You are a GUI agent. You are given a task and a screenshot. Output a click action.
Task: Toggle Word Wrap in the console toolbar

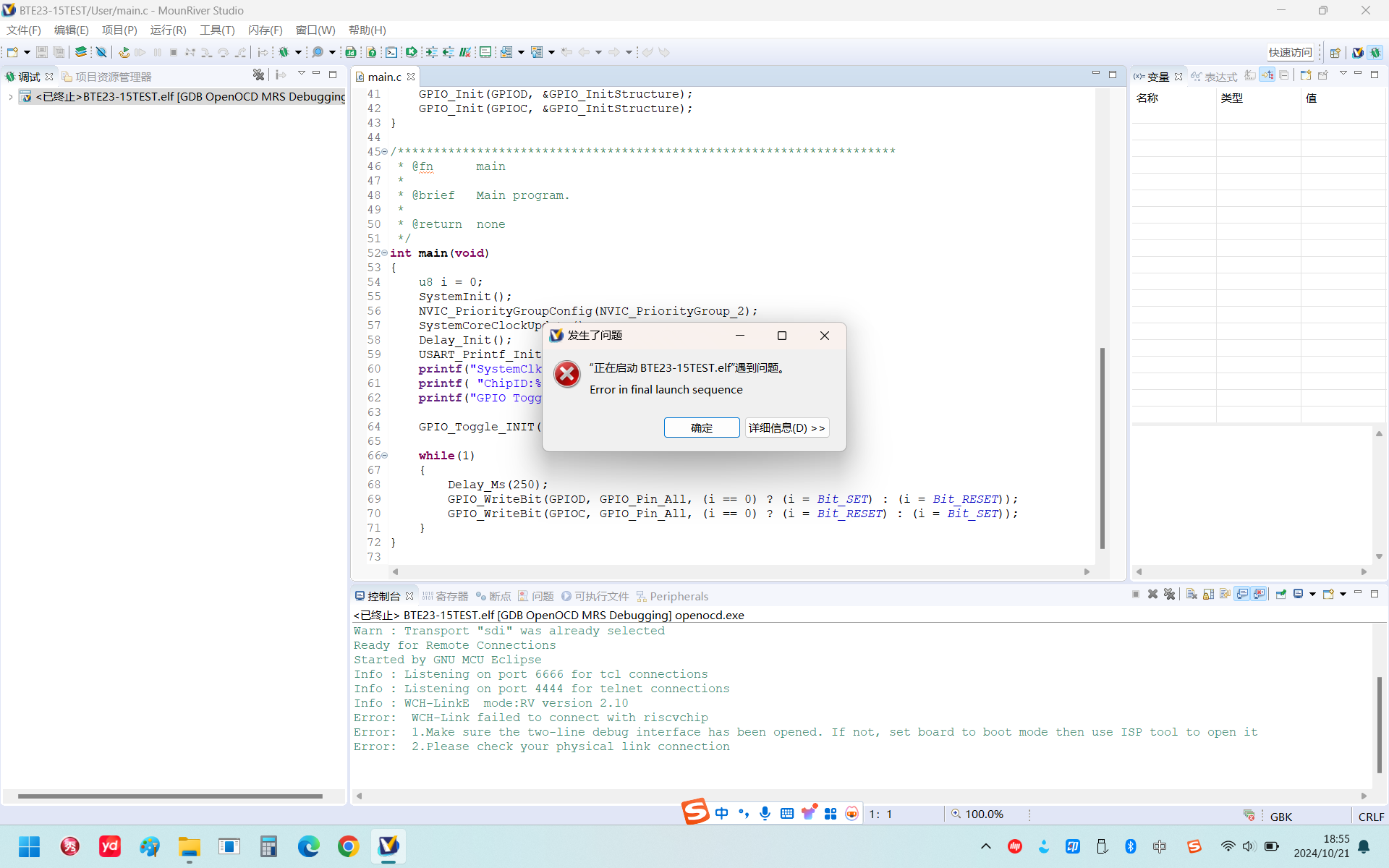pos(1225,594)
